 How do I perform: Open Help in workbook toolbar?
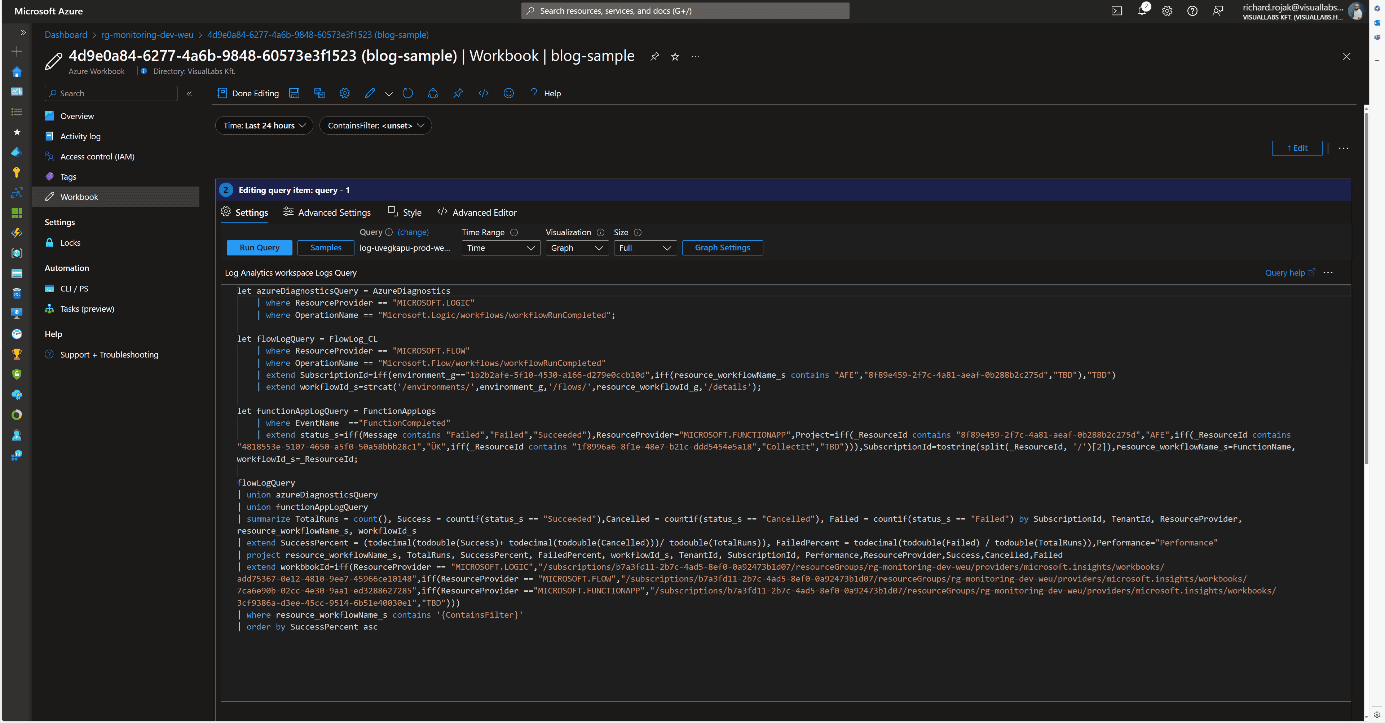tap(546, 93)
